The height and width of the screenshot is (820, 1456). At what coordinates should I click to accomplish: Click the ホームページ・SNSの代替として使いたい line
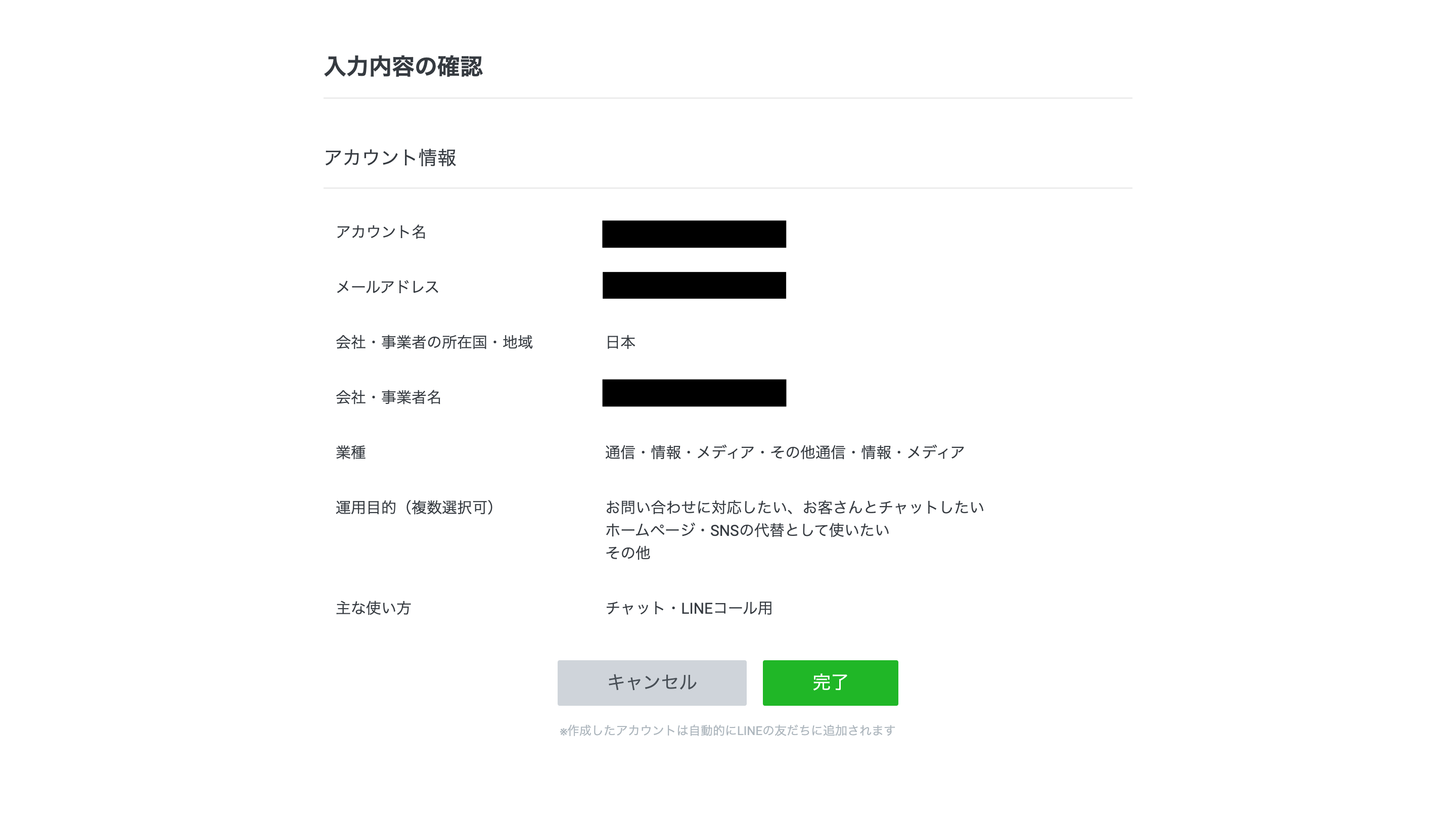point(747,530)
